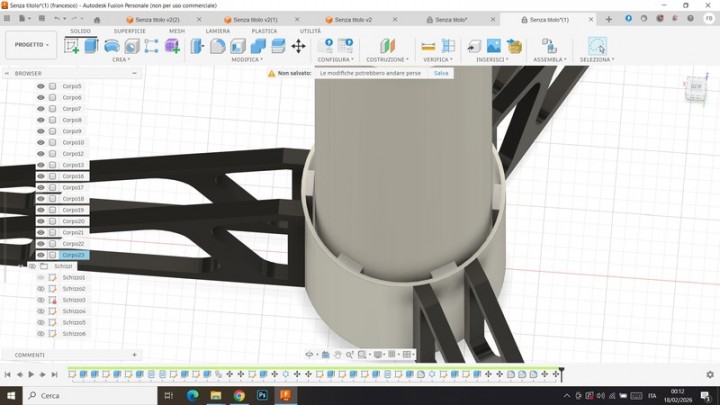720x405 pixels.
Task: Click the ViewCube in the viewport corner
Action: tap(695, 86)
